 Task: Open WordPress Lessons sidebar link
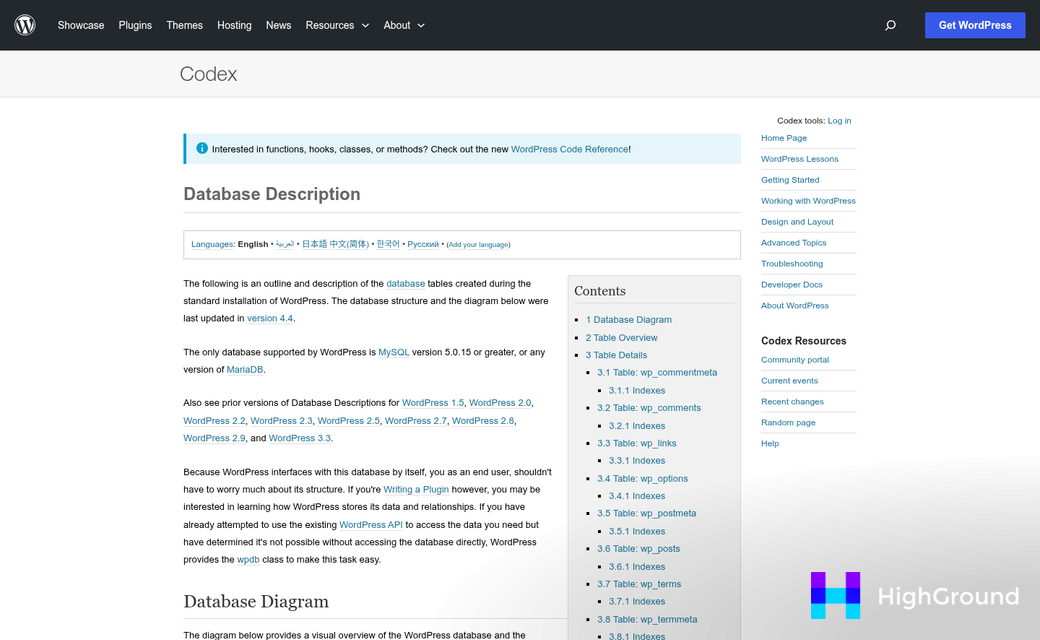tap(800, 159)
